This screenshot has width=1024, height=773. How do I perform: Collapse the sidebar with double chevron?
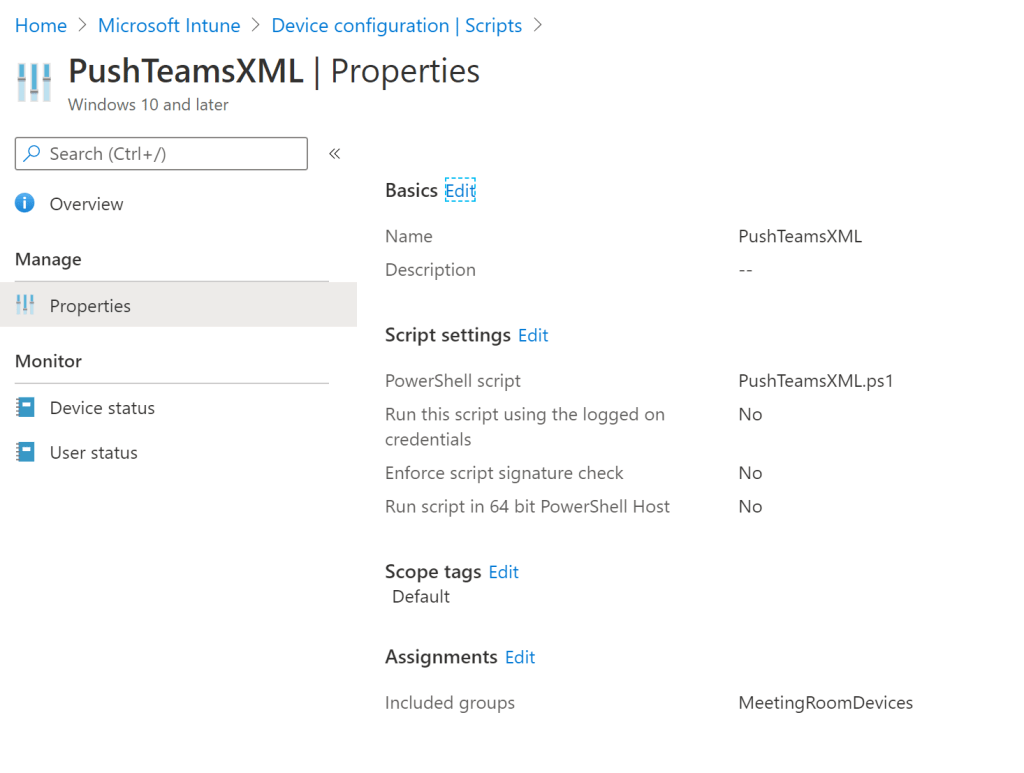(335, 154)
